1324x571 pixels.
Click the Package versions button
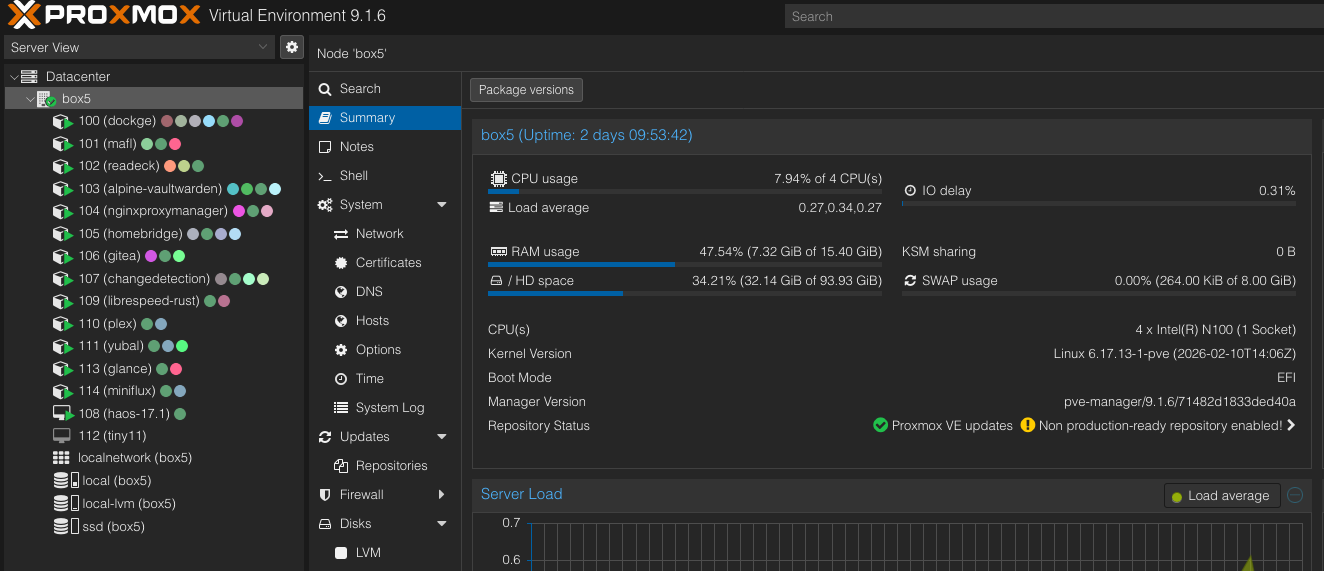526,90
